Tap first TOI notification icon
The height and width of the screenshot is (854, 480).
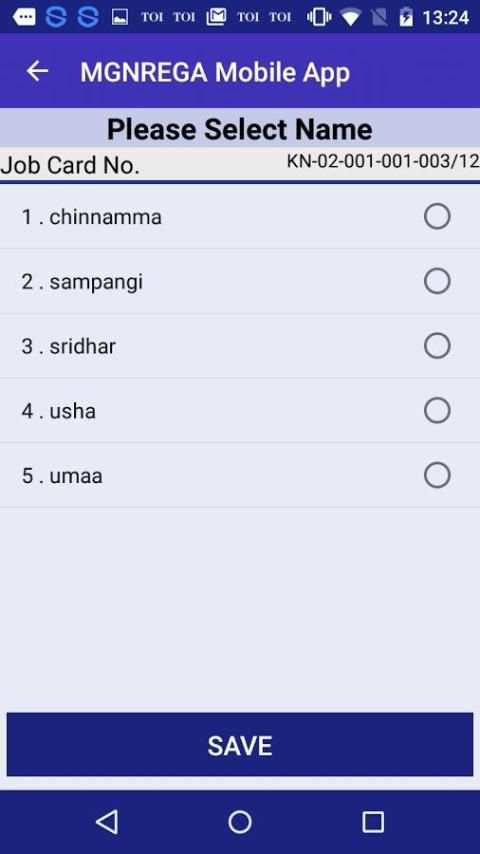point(152,17)
